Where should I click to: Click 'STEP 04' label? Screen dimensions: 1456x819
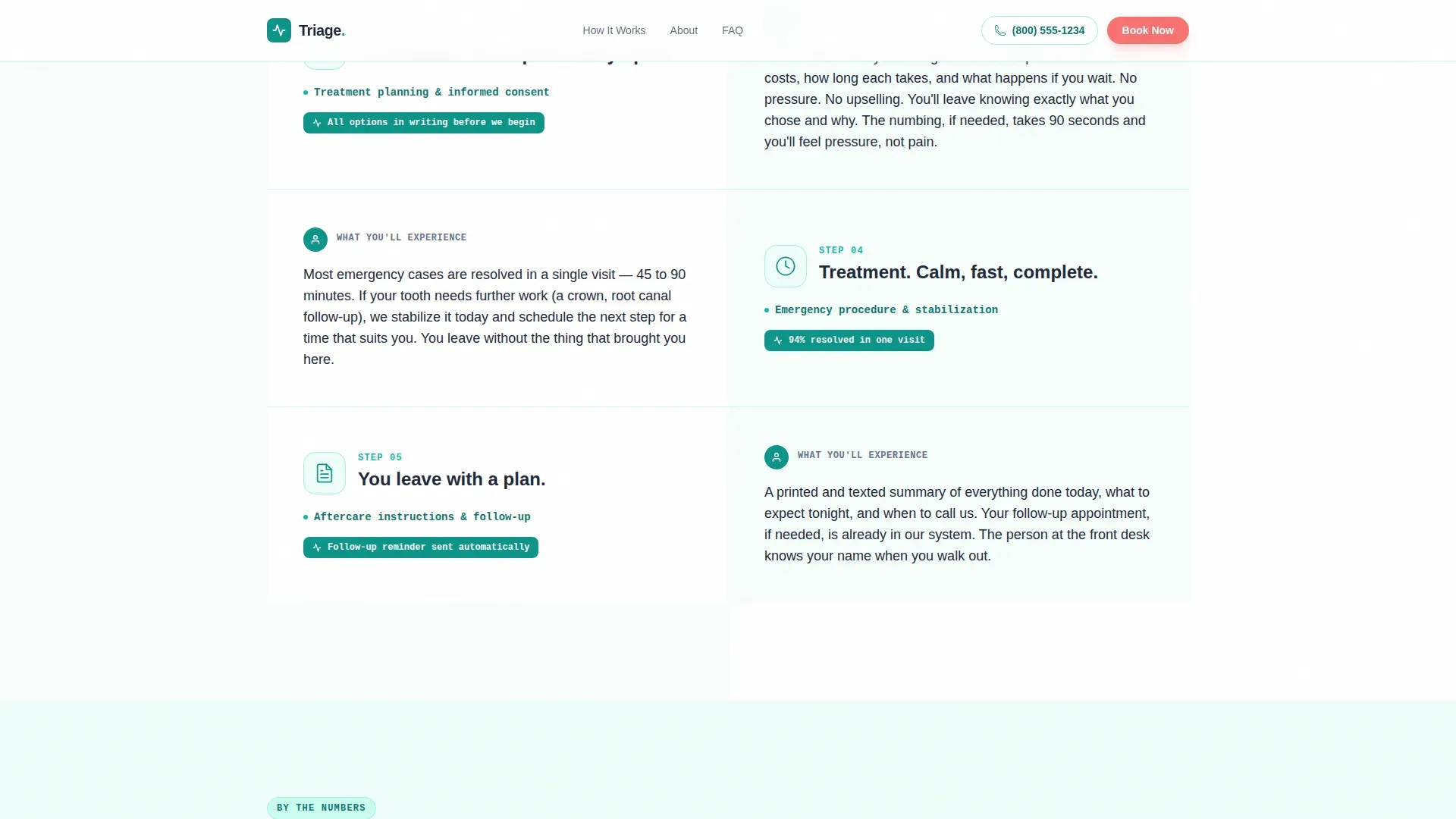[x=841, y=250]
